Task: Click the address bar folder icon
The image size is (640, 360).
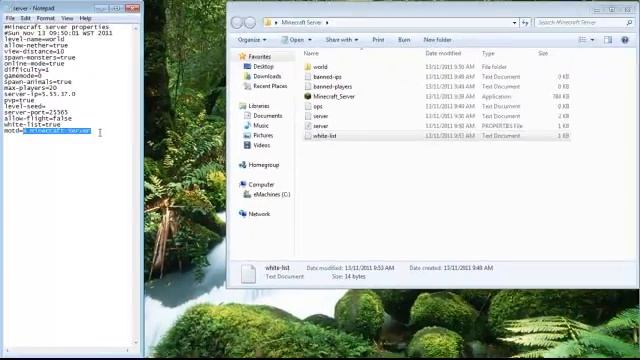Action: click(268, 22)
